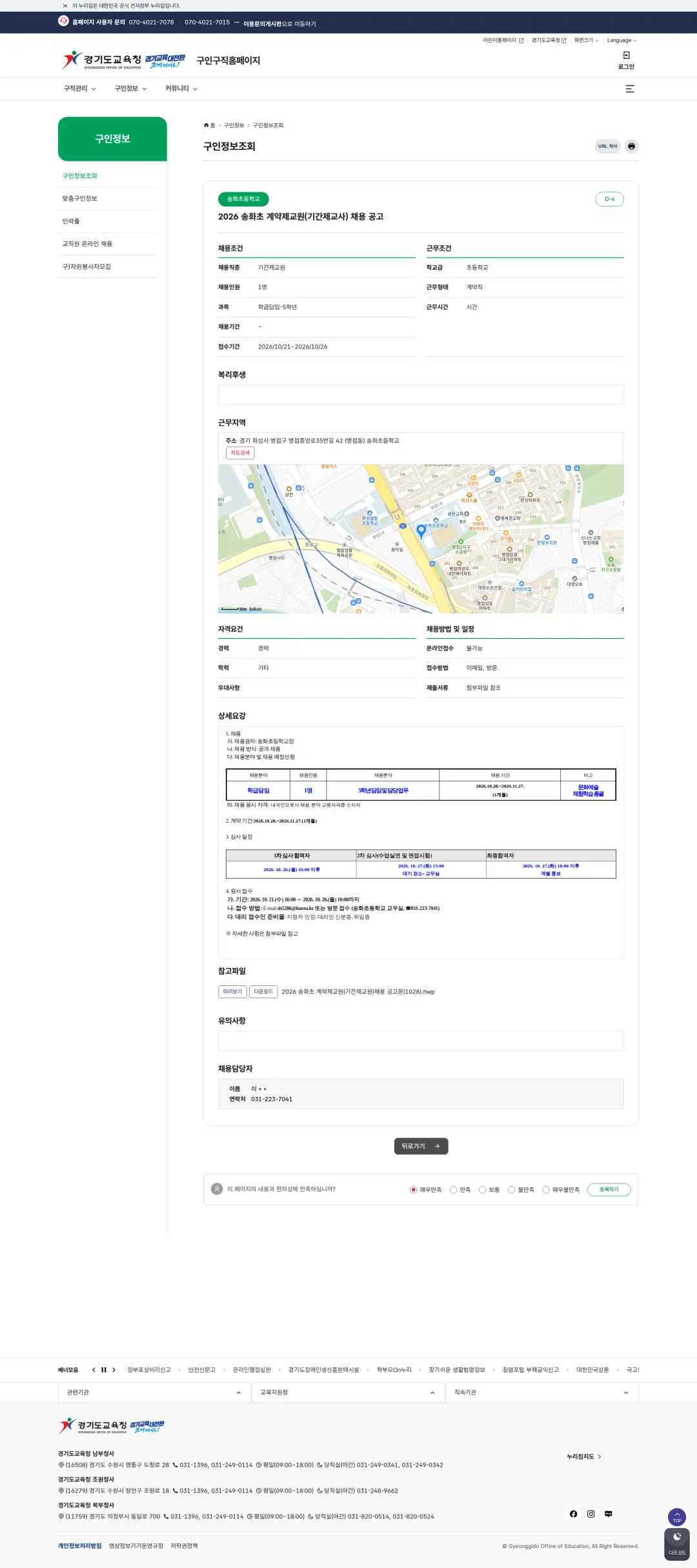Expand the 커뮤니티 navigation menu
The width and height of the screenshot is (697, 1568).
coord(181,89)
